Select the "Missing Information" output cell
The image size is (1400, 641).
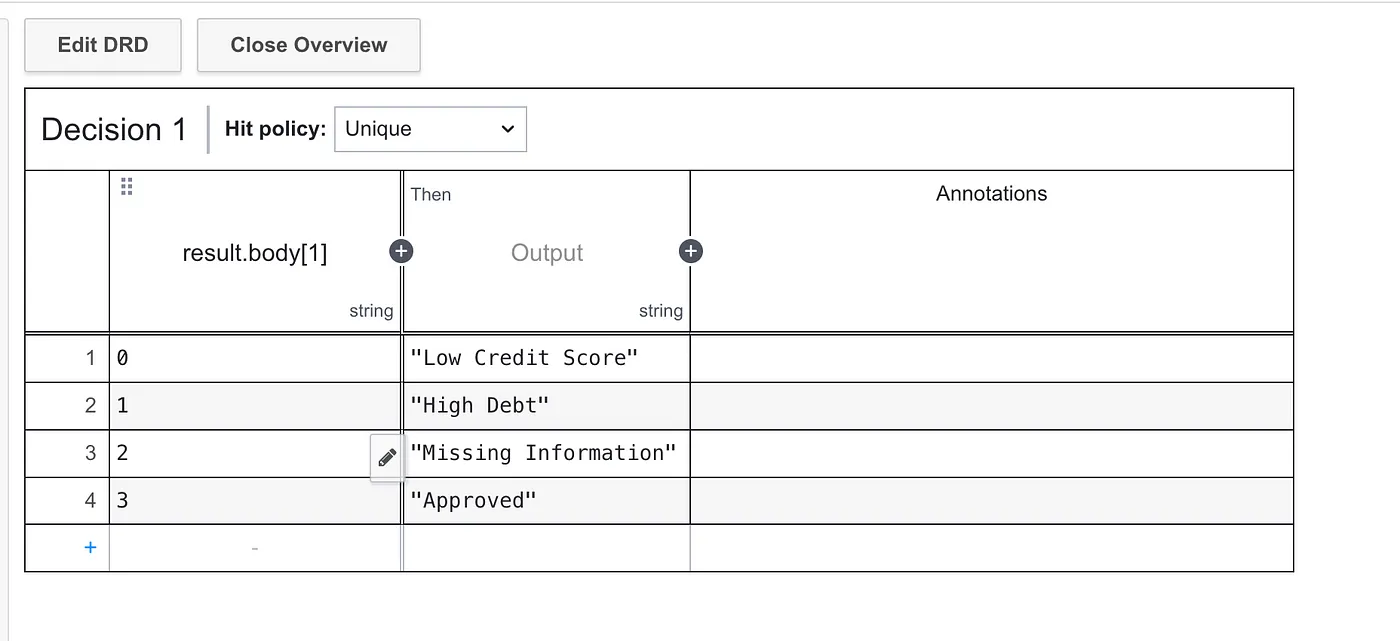click(546, 453)
